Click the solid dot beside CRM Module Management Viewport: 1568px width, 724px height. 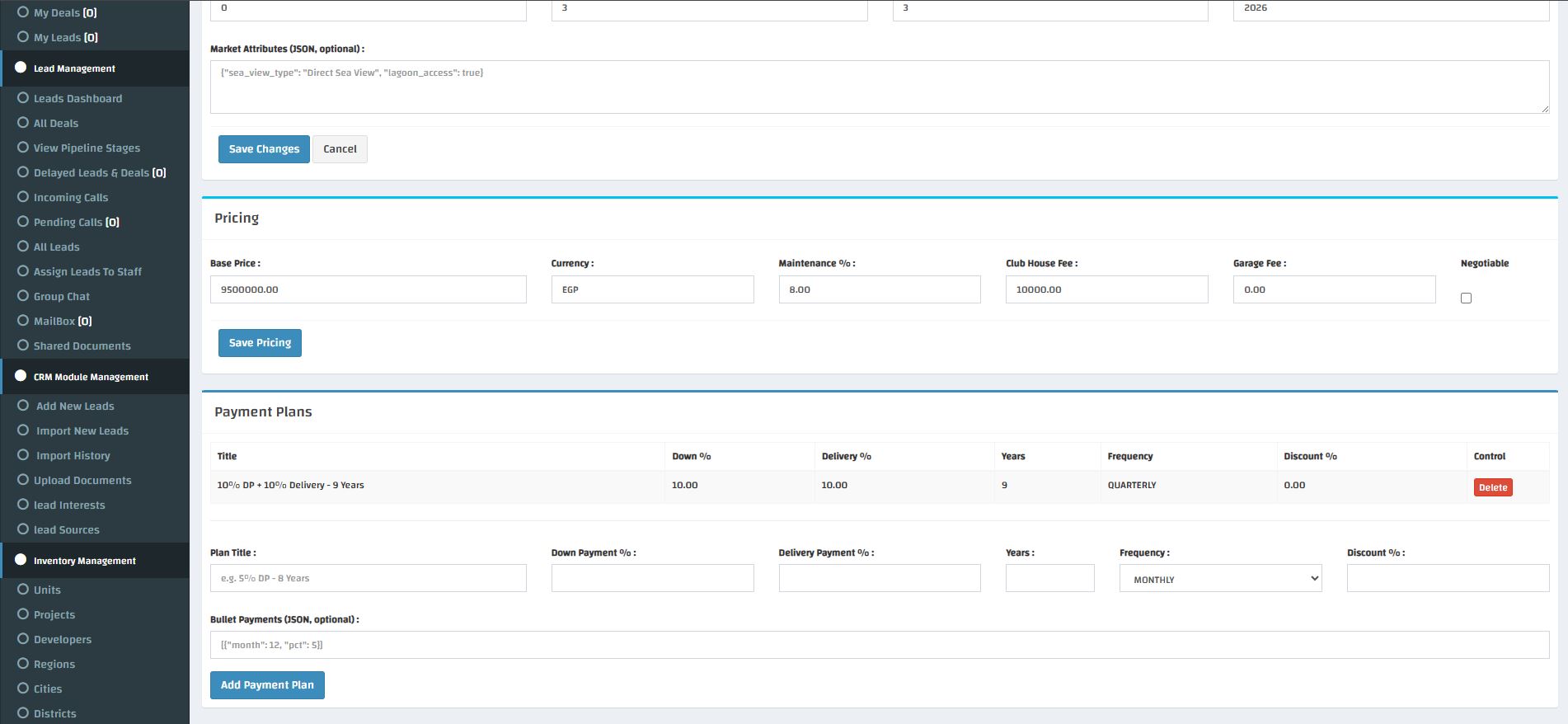21,376
